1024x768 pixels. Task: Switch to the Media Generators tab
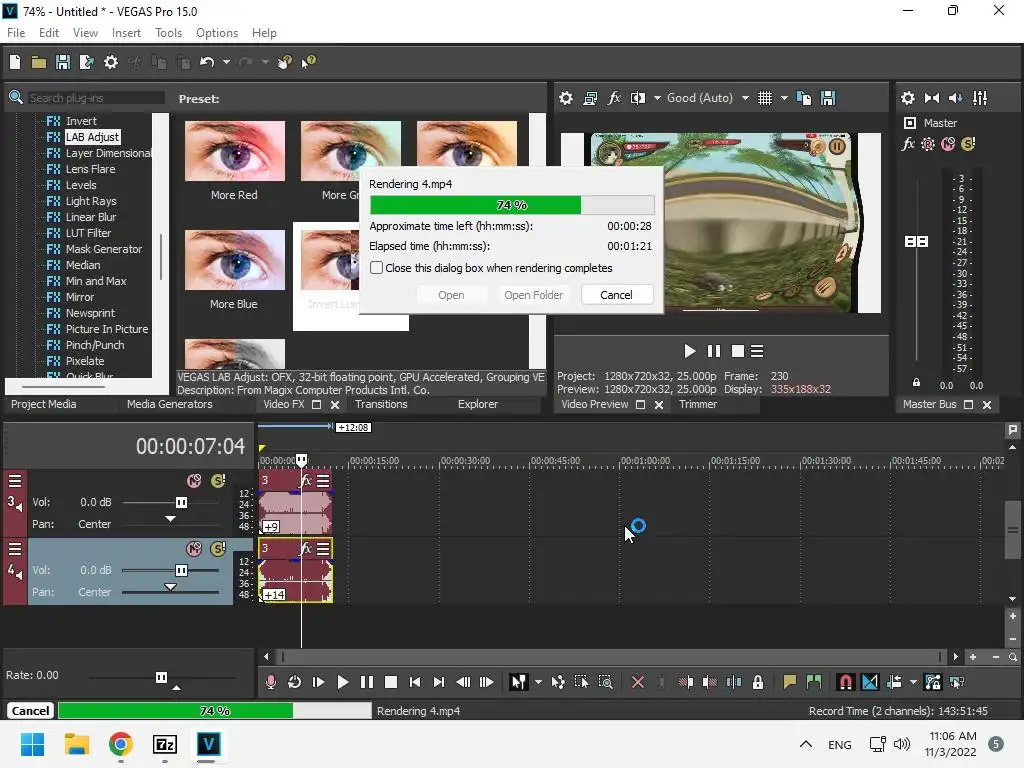170,404
